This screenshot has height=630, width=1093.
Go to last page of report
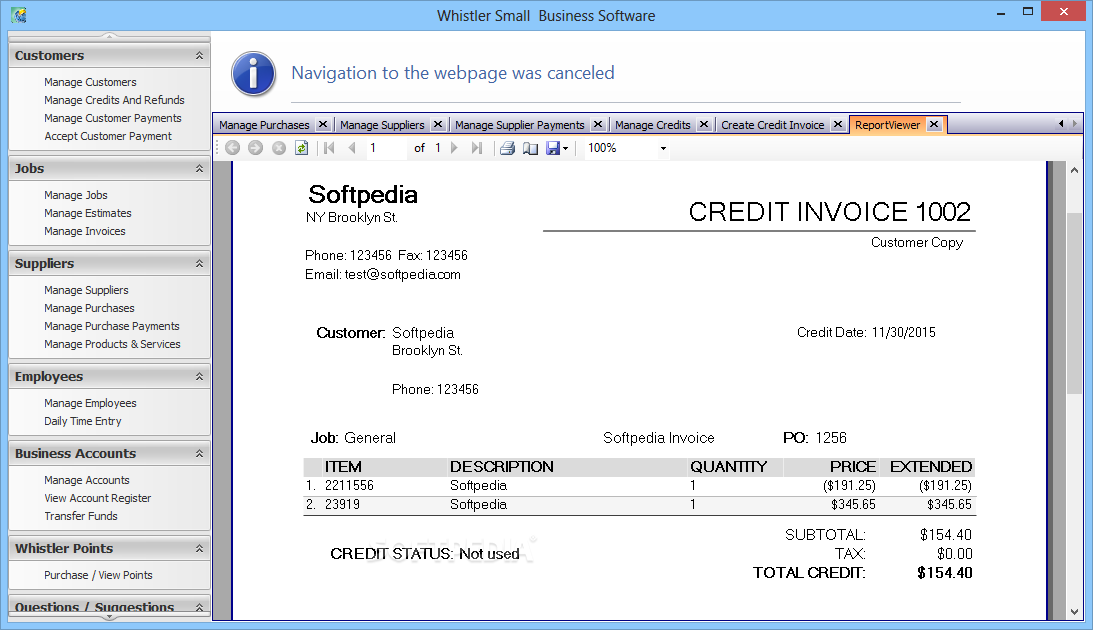[x=477, y=148]
